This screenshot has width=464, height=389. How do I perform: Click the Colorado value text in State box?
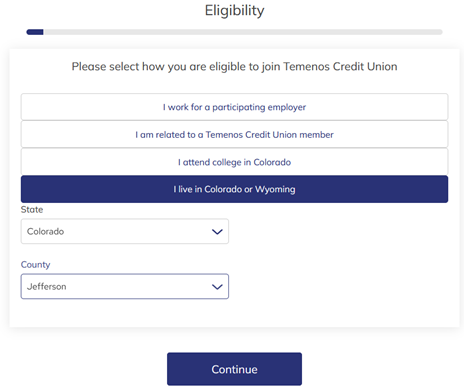click(45, 231)
